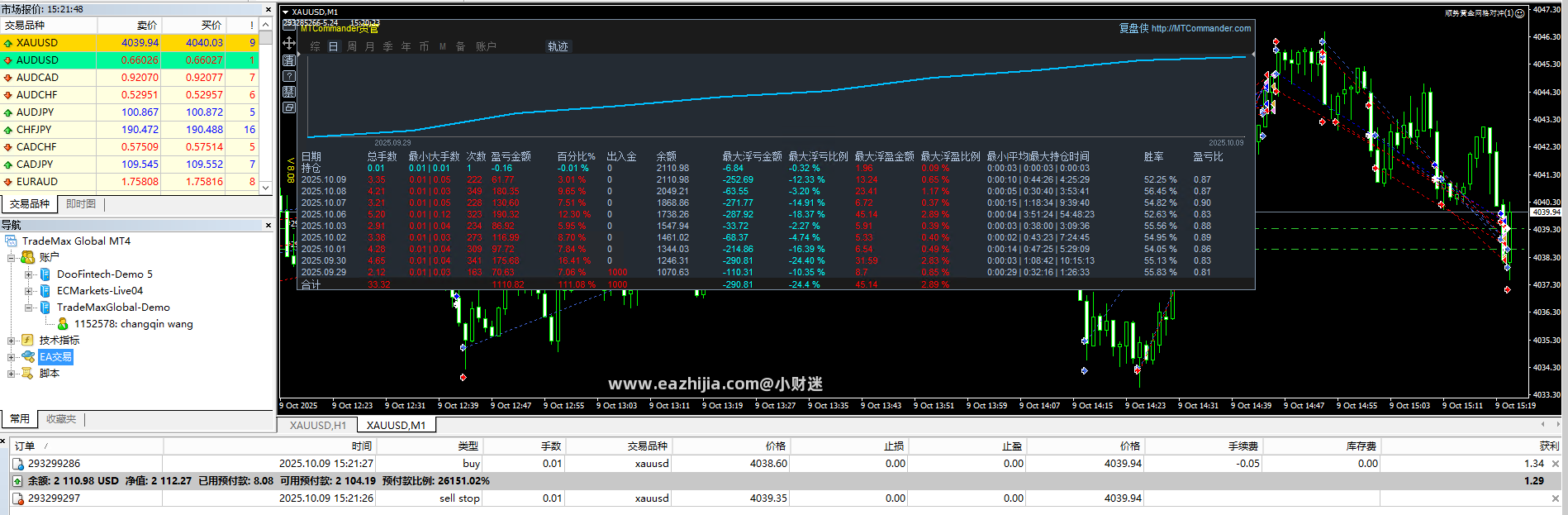Select the 日 daily tab in MTCommander
The image size is (1568, 515).
[333, 46]
